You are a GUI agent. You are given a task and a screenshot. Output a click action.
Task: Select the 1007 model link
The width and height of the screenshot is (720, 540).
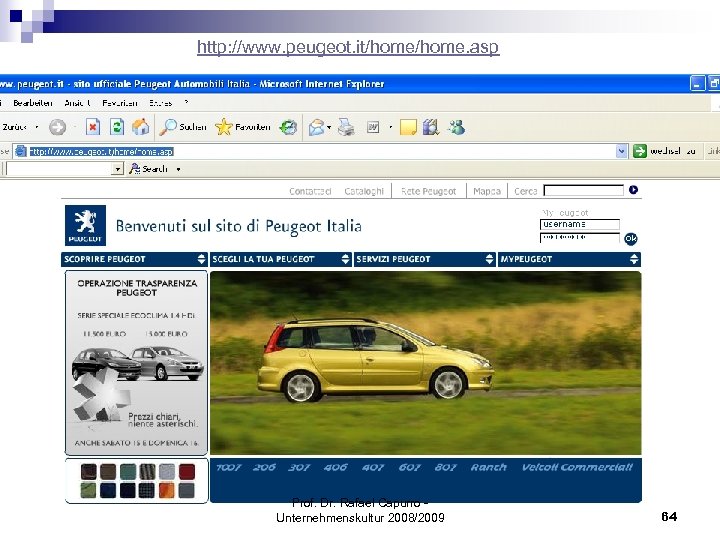[x=228, y=467]
